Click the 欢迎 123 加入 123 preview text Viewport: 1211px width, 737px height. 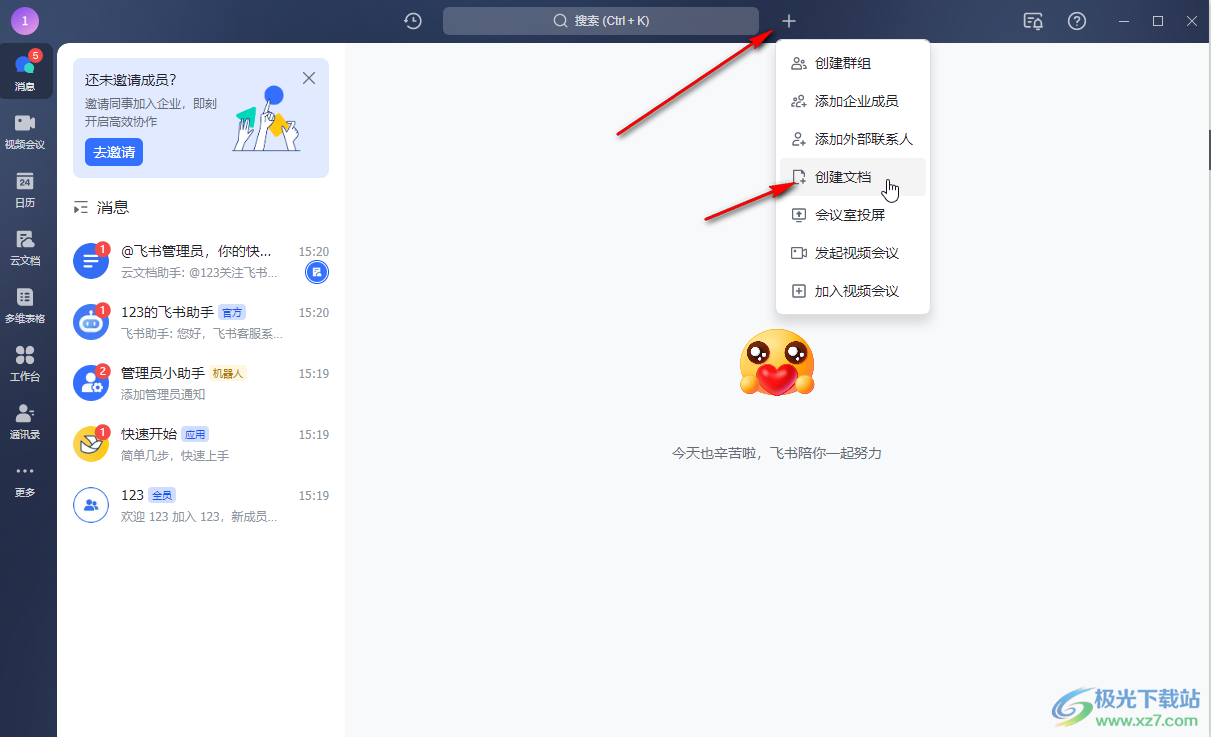[x=199, y=516]
